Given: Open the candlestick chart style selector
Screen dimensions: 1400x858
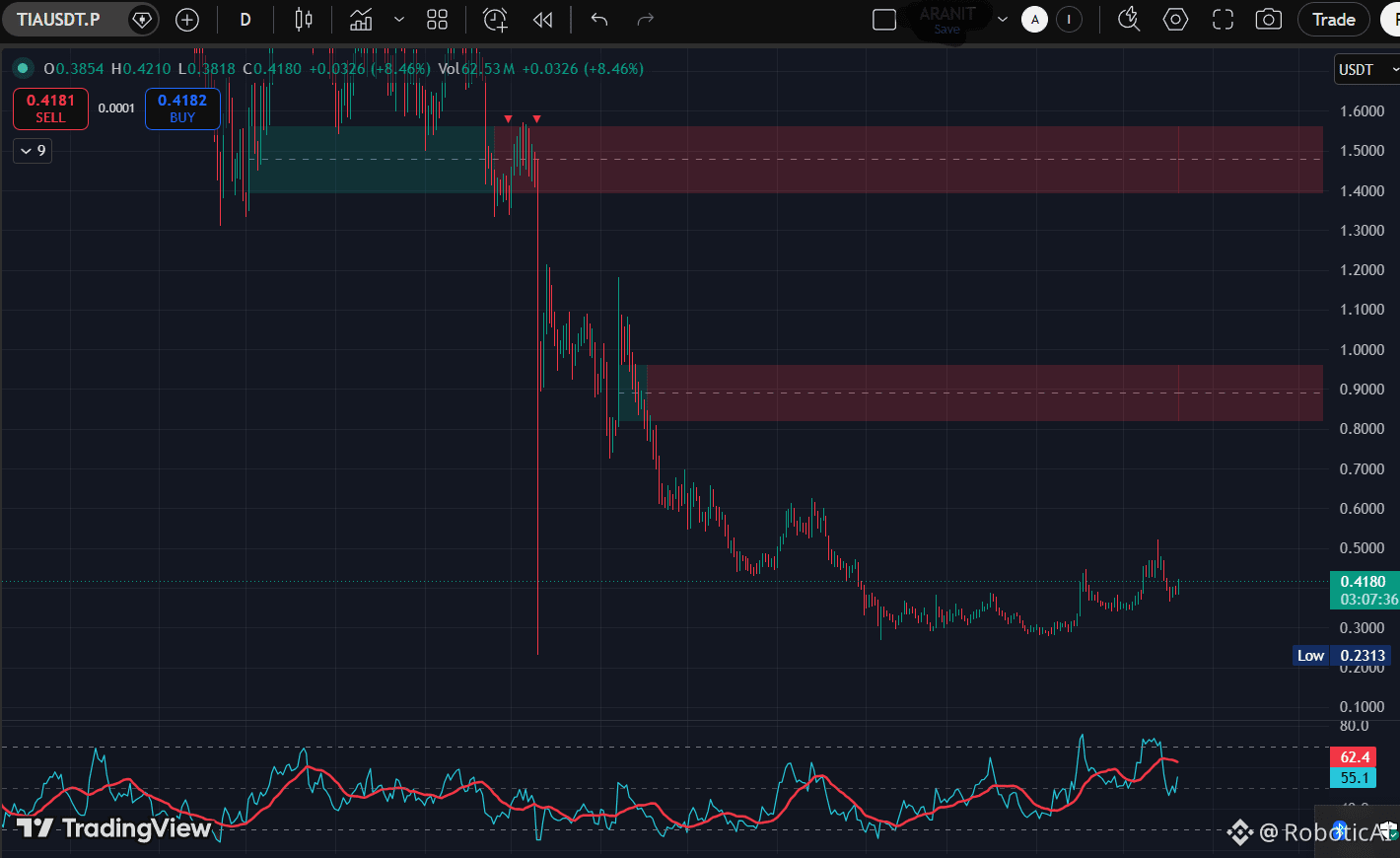Looking at the screenshot, I should [304, 20].
